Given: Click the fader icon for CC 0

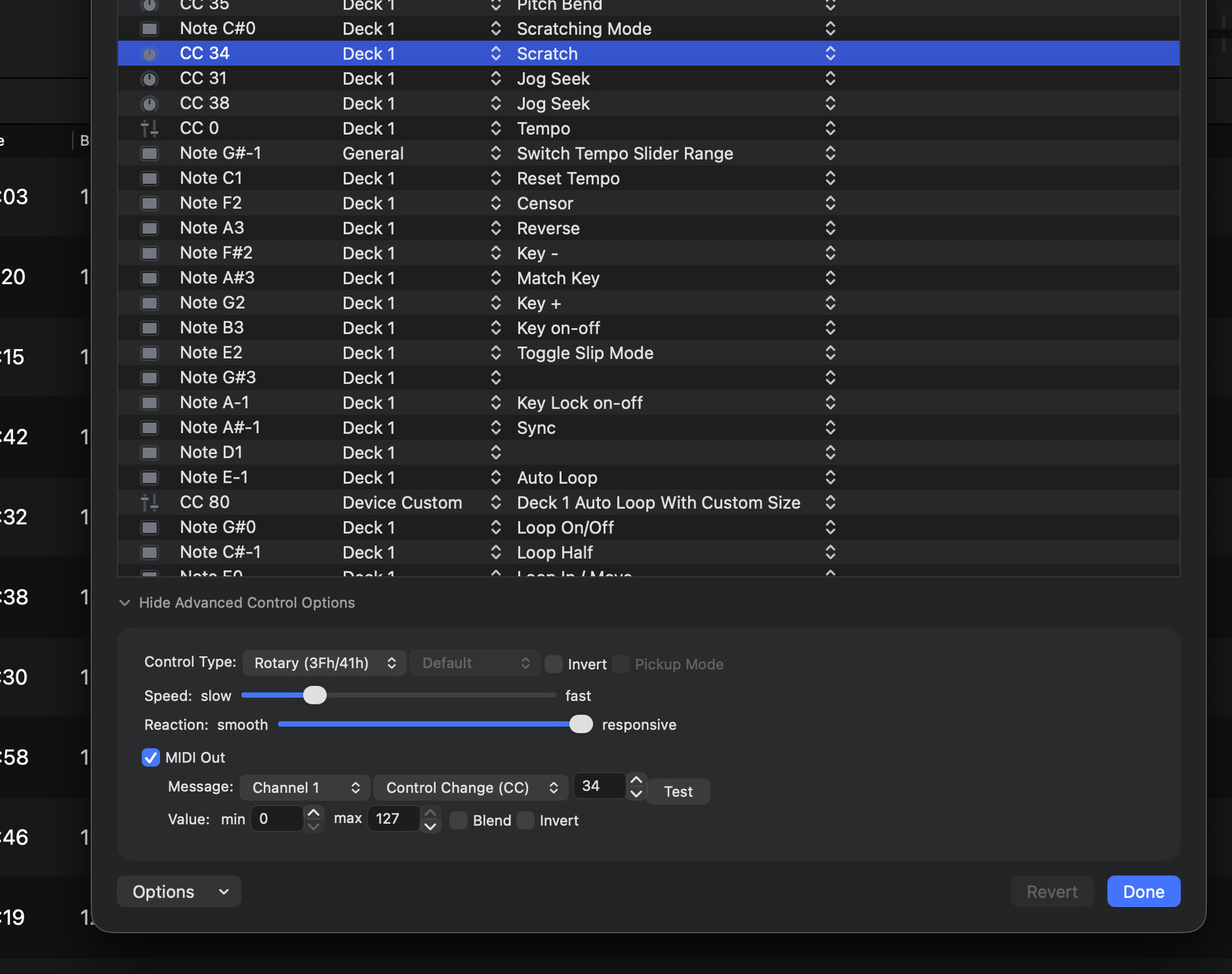Looking at the screenshot, I should point(150,129).
